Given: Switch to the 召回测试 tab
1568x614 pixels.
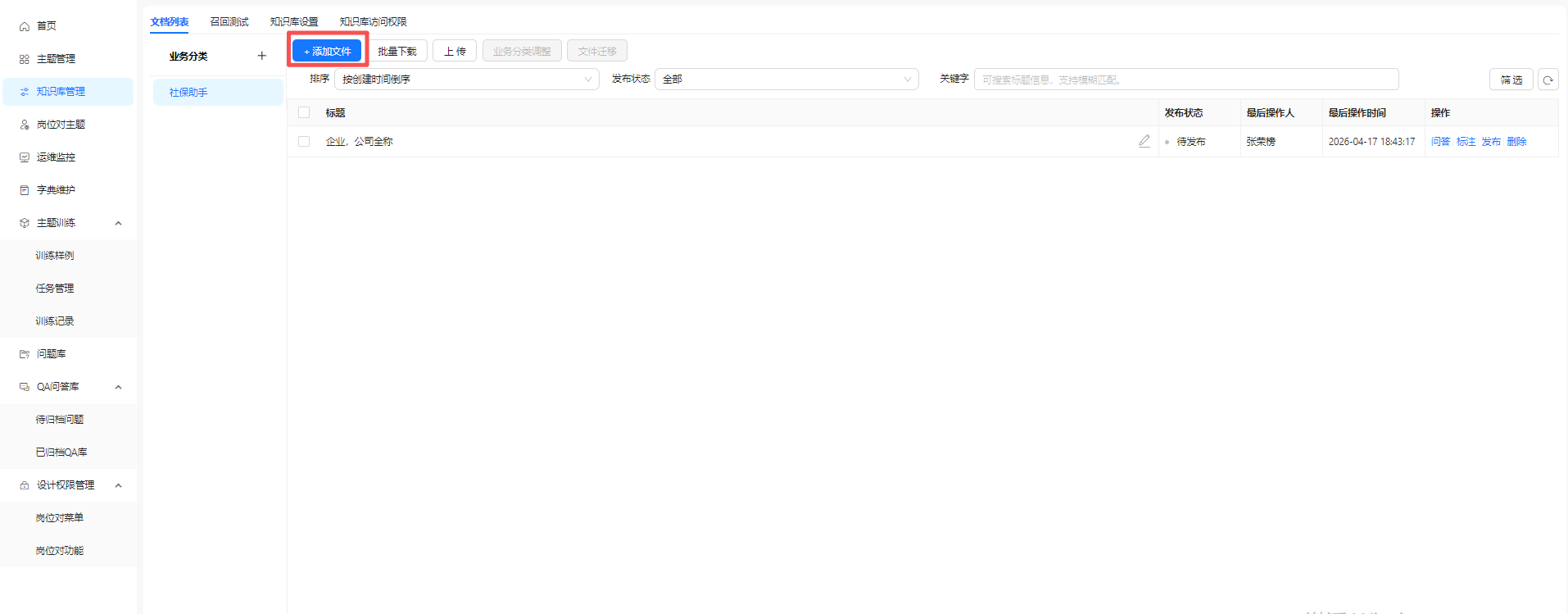Looking at the screenshot, I should point(229,22).
